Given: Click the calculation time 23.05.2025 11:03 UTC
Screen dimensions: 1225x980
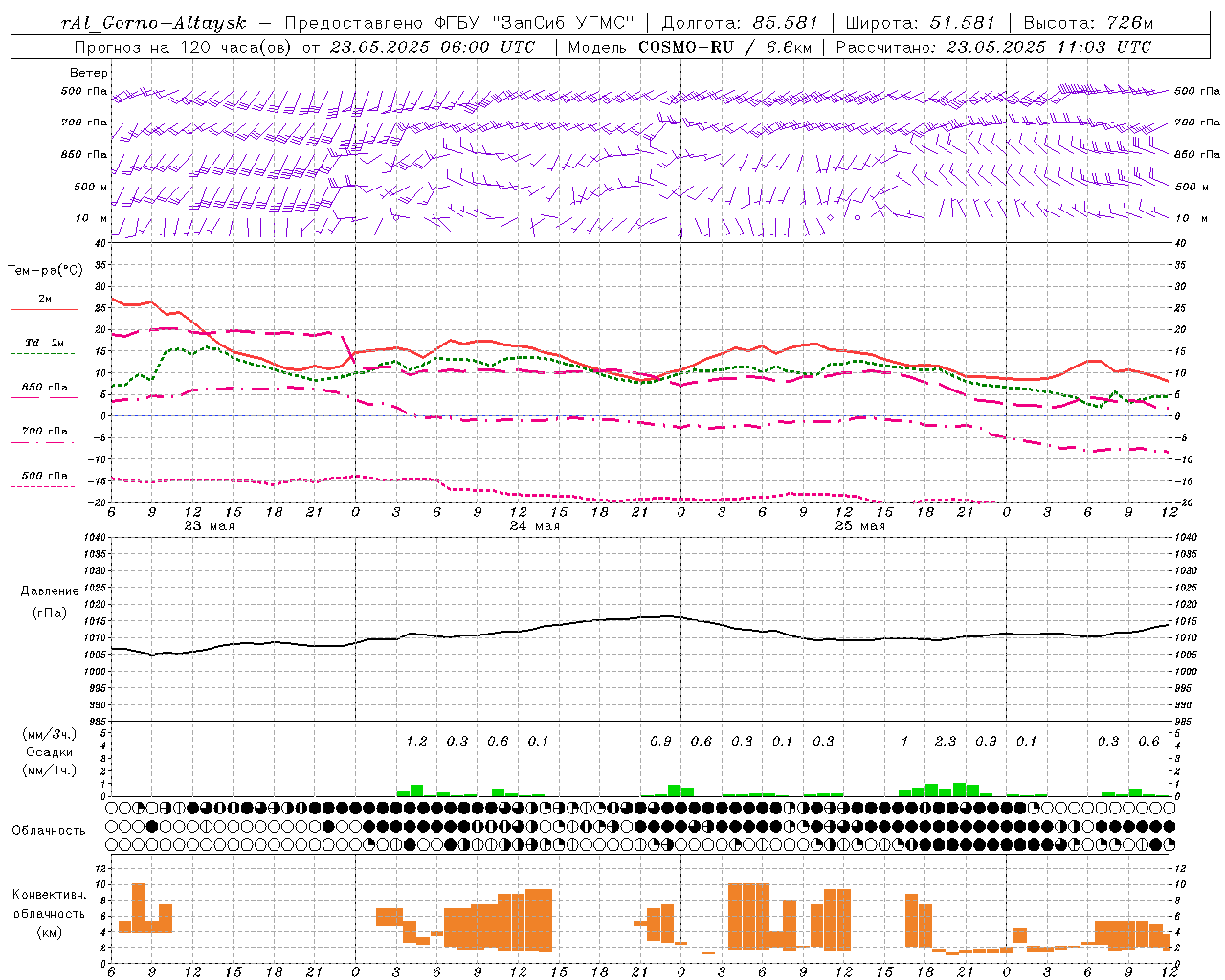Looking at the screenshot, I should (1048, 47).
